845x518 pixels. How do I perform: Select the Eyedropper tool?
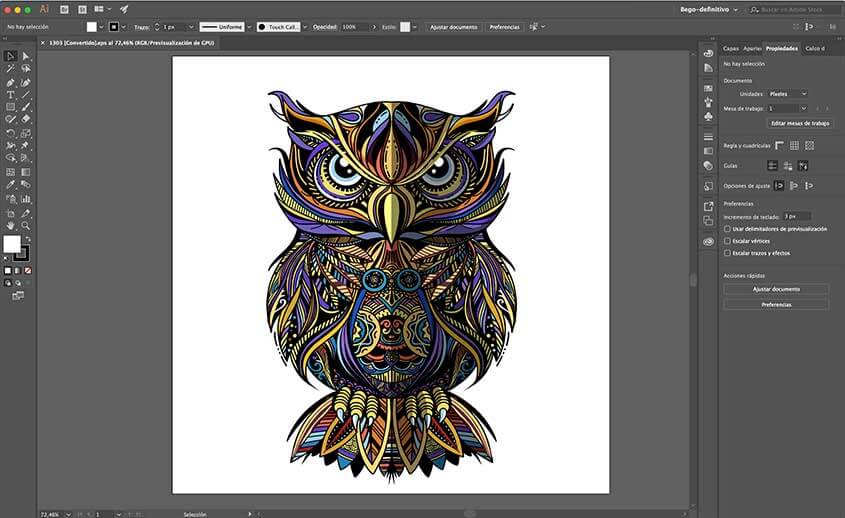click(10, 185)
